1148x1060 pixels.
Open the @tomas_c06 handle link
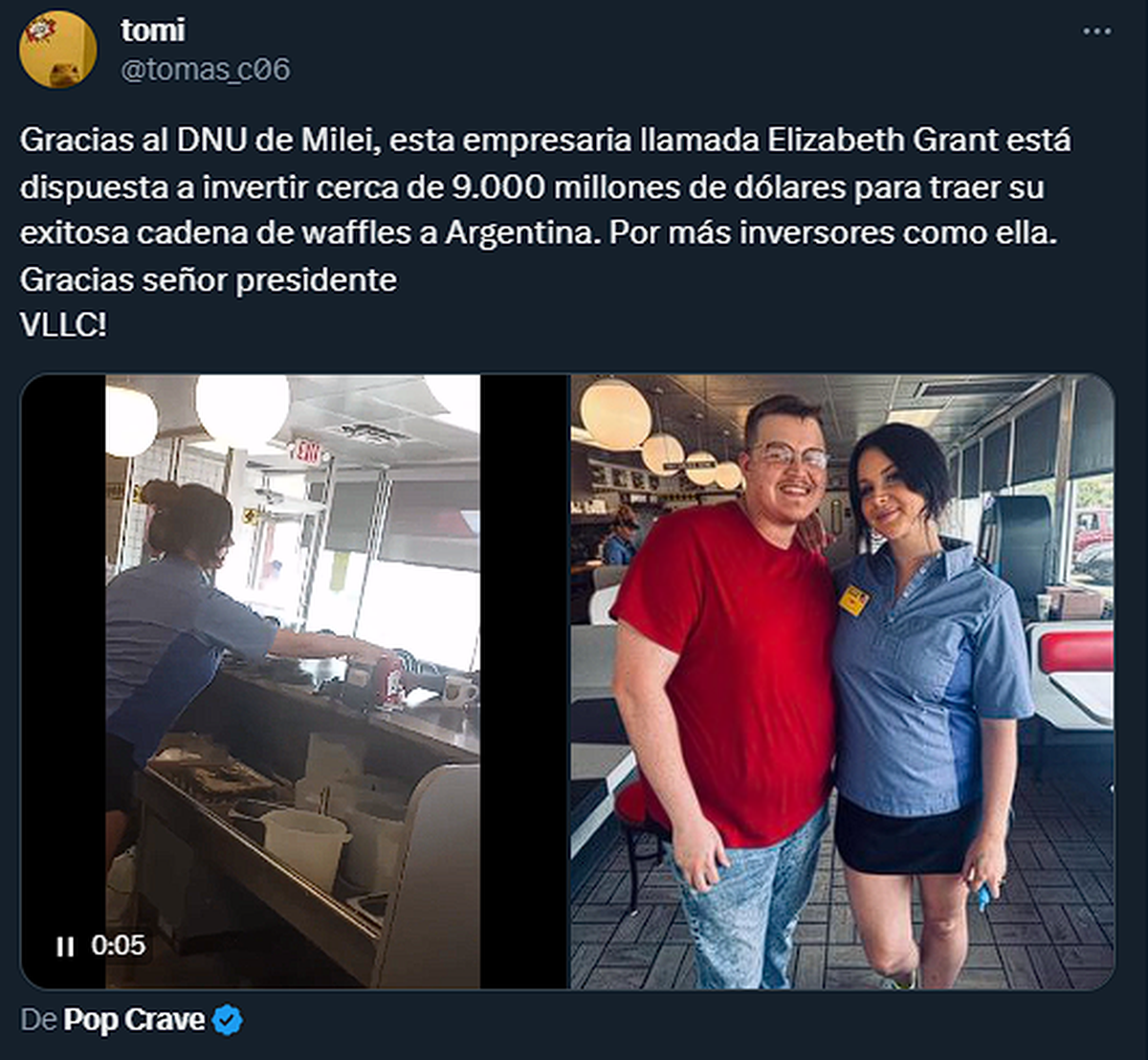[205, 70]
